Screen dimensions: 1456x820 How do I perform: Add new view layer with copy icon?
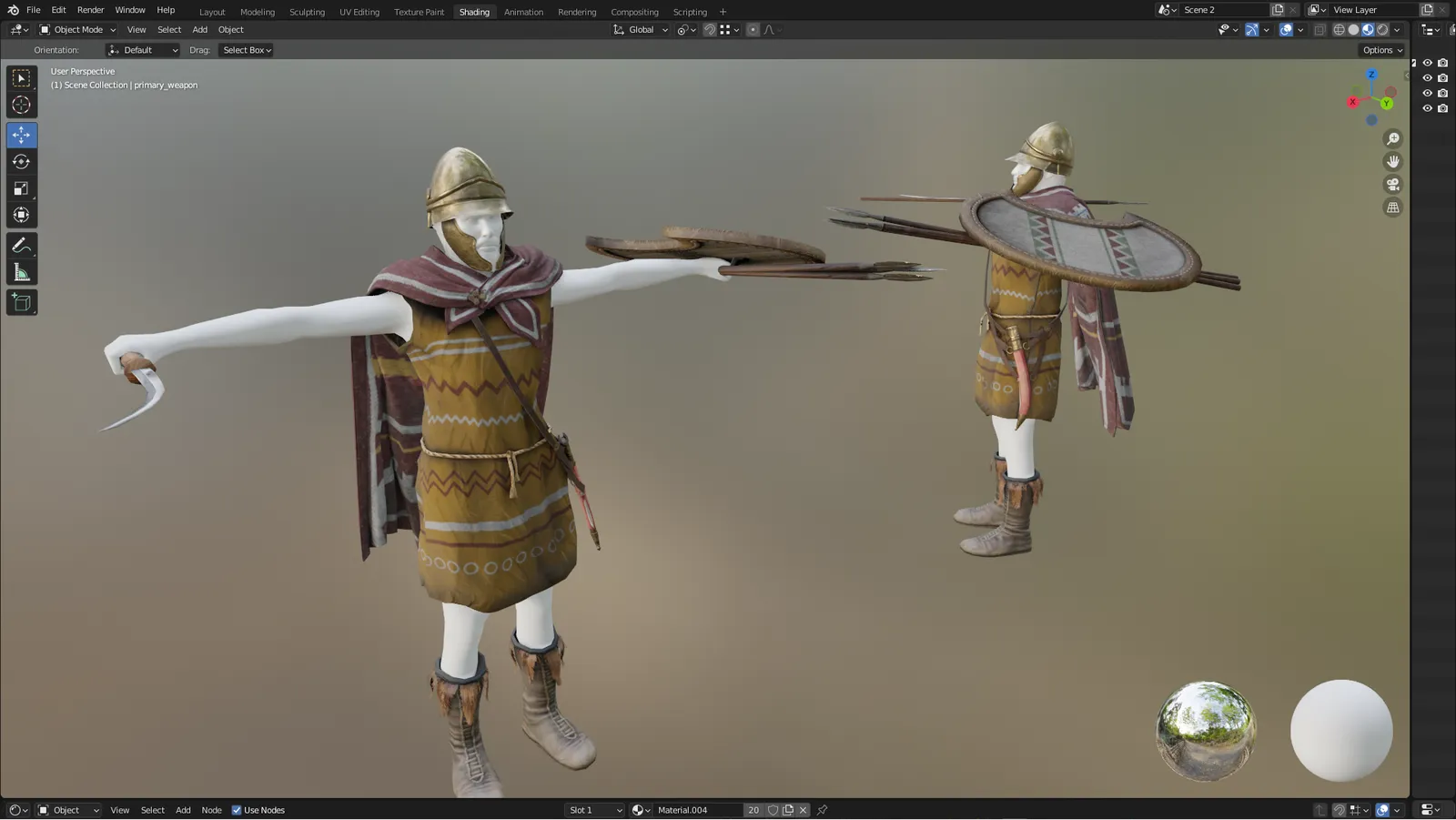click(1427, 10)
